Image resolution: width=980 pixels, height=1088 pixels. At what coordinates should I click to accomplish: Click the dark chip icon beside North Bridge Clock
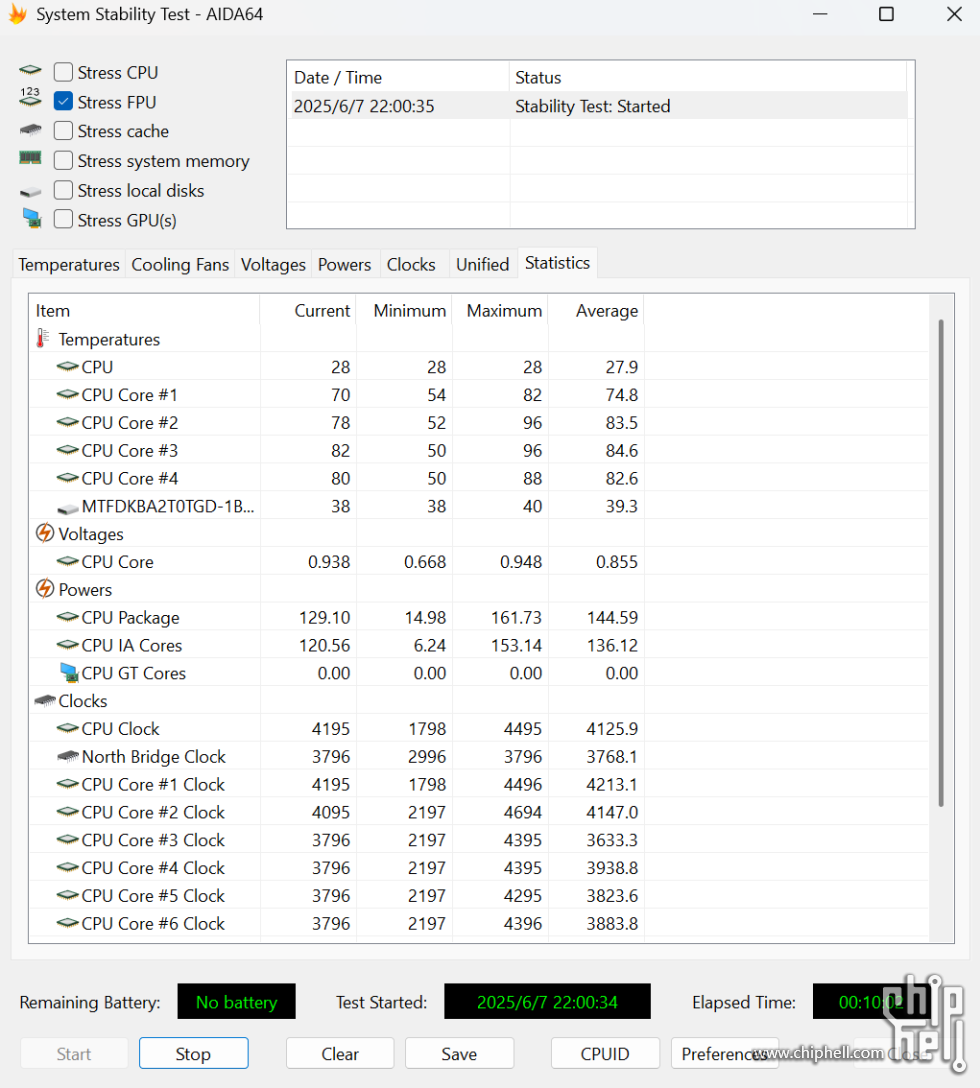68,756
